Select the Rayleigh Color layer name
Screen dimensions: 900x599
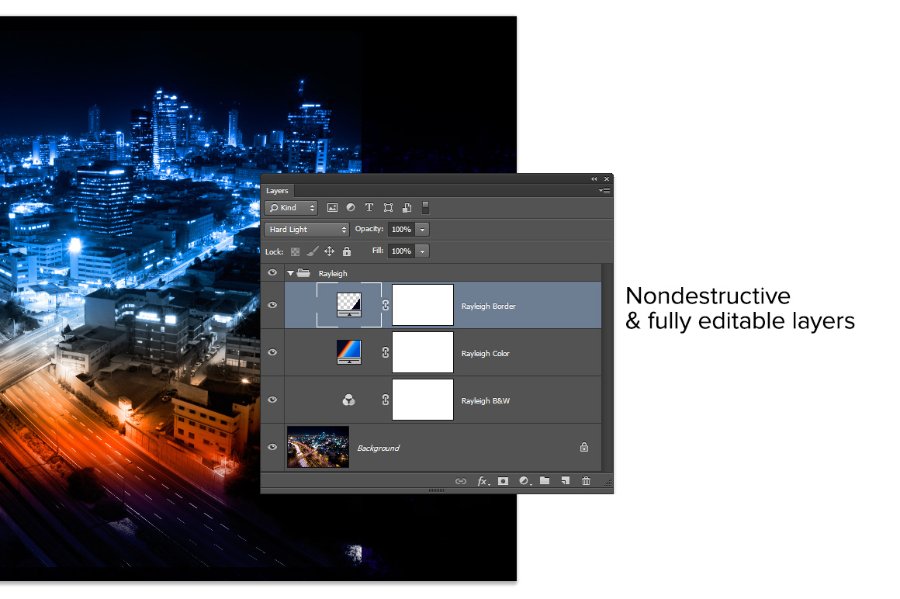[486, 353]
